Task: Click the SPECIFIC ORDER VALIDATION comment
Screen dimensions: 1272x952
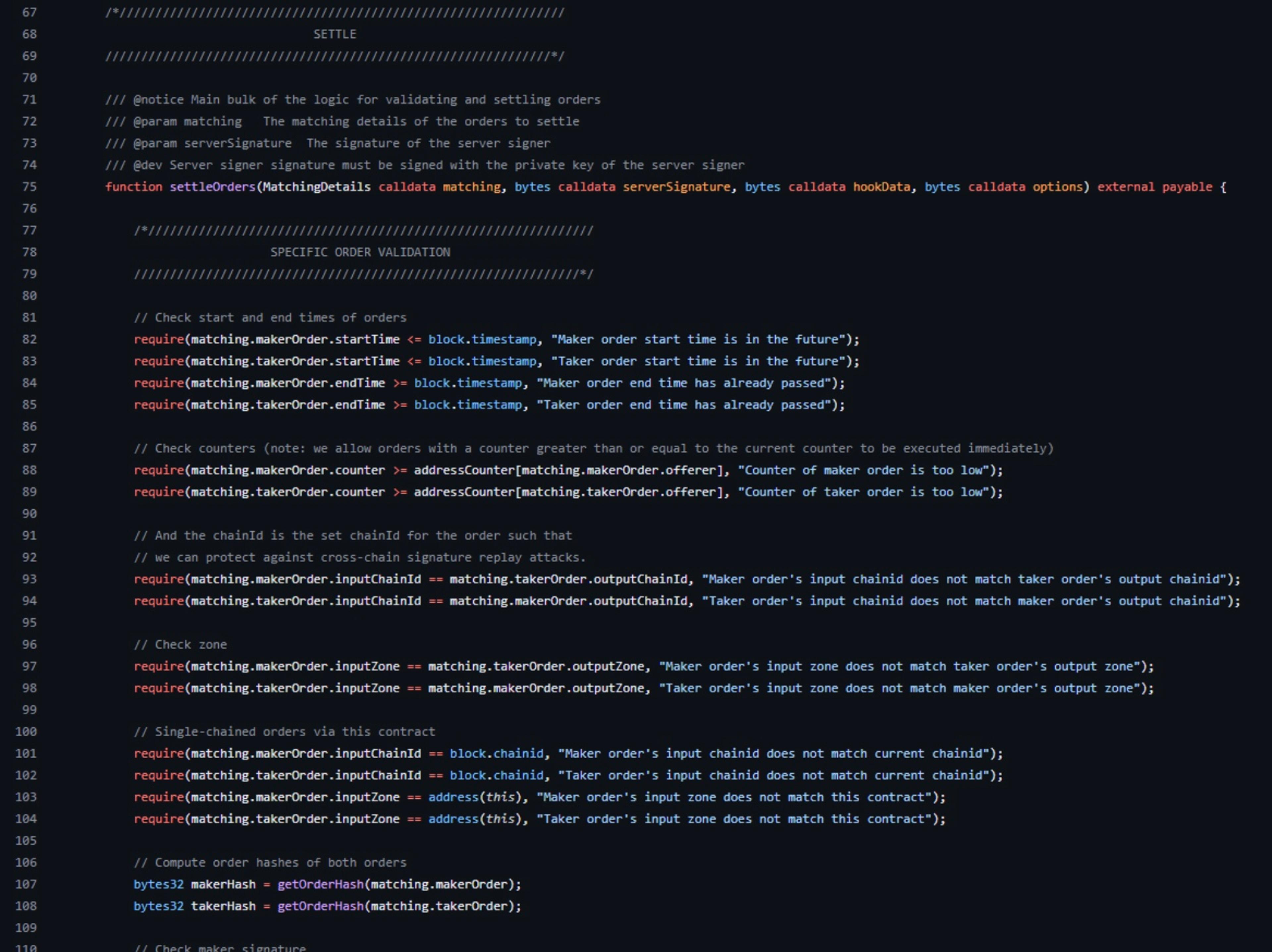Action: pyautogui.click(x=360, y=252)
